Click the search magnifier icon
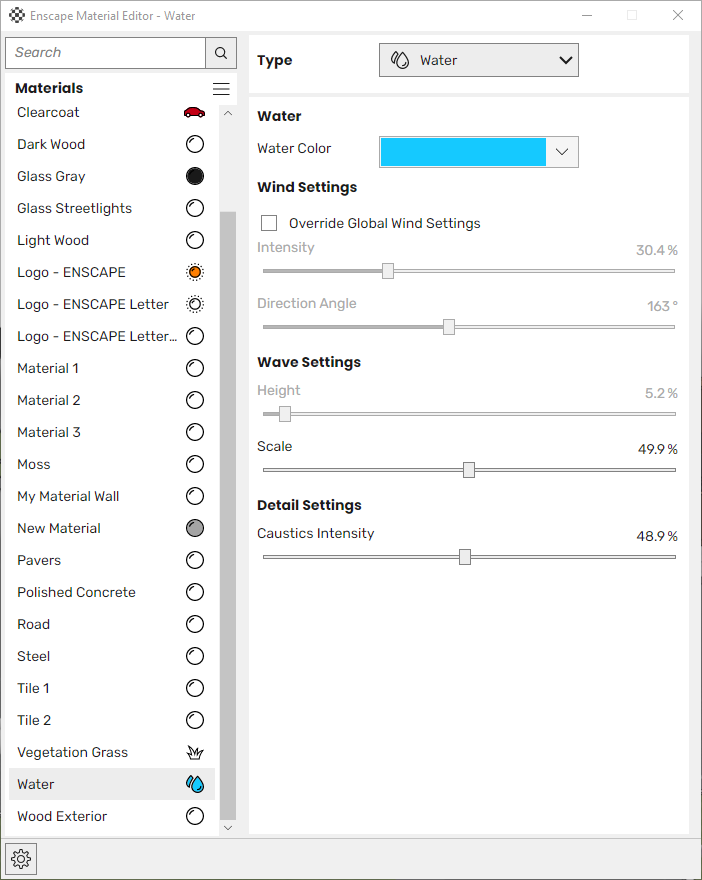Screen dimensions: 702x880 [x=221, y=53]
